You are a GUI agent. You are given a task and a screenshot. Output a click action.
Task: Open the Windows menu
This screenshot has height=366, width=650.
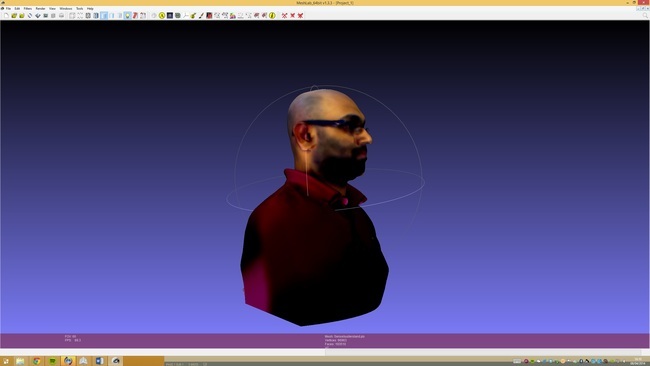coord(65,8)
